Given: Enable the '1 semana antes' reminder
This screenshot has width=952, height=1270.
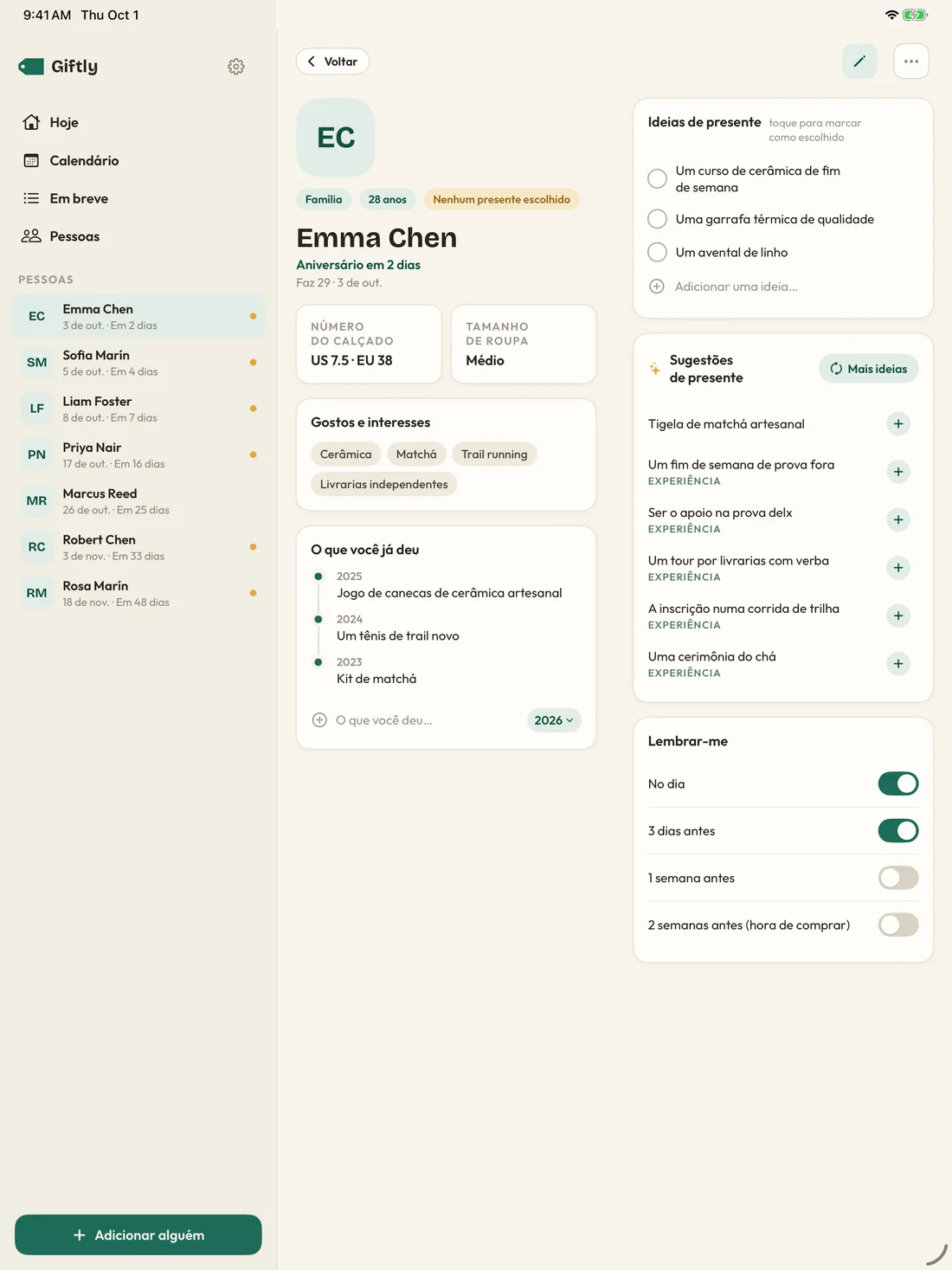Looking at the screenshot, I should pos(898,878).
